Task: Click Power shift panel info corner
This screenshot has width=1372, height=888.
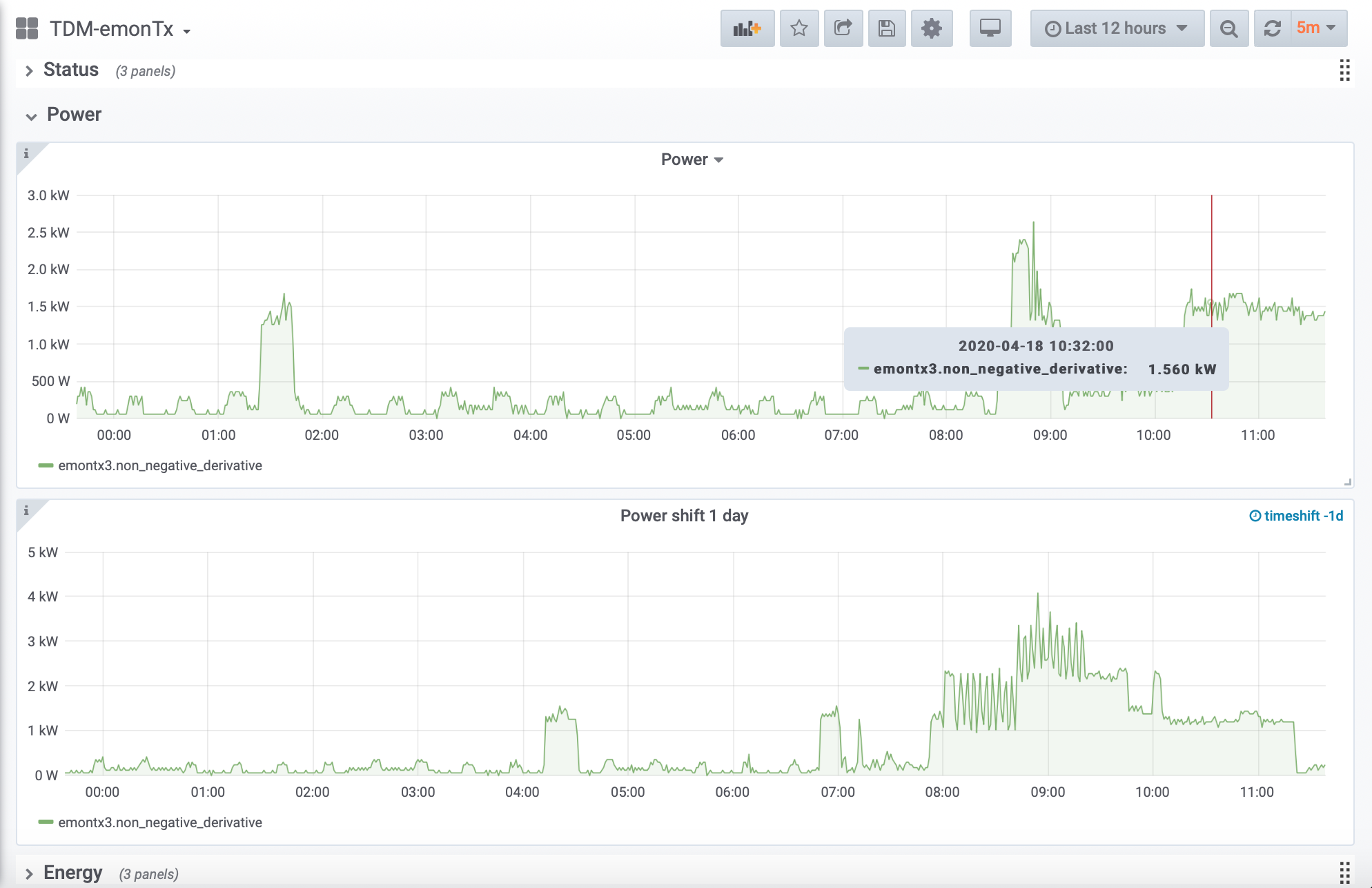Action: tap(26, 510)
